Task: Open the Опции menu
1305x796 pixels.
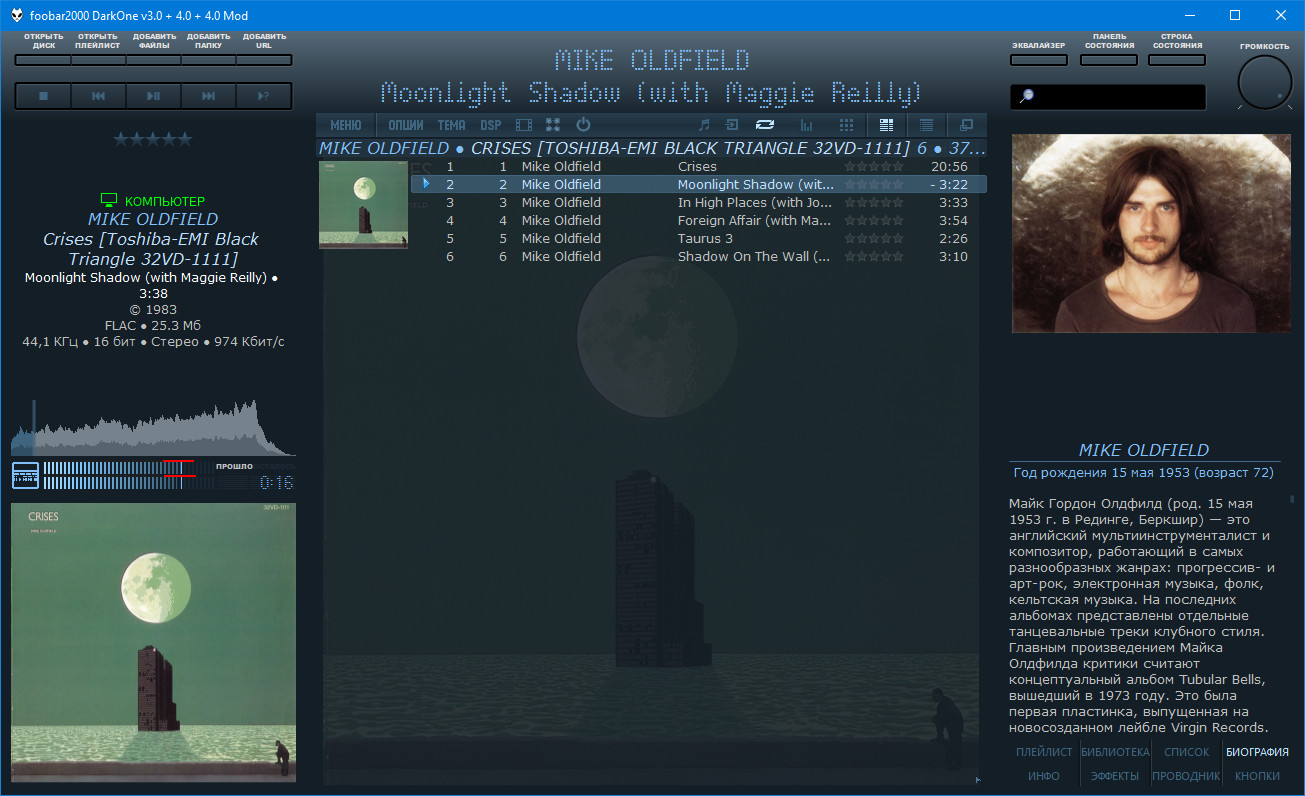Action: [405, 125]
